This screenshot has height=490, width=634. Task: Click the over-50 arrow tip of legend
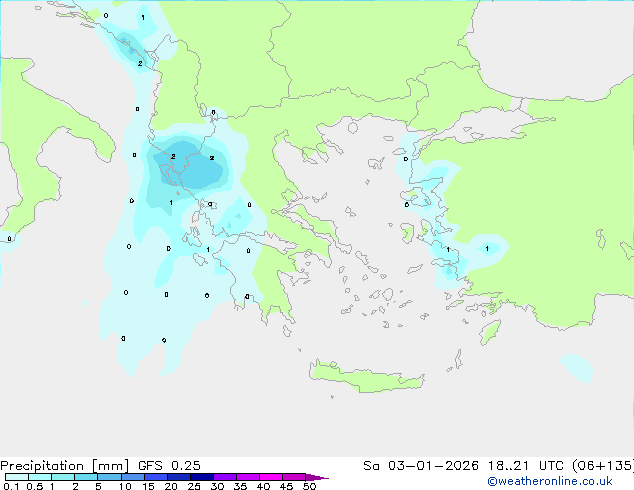pos(317,477)
